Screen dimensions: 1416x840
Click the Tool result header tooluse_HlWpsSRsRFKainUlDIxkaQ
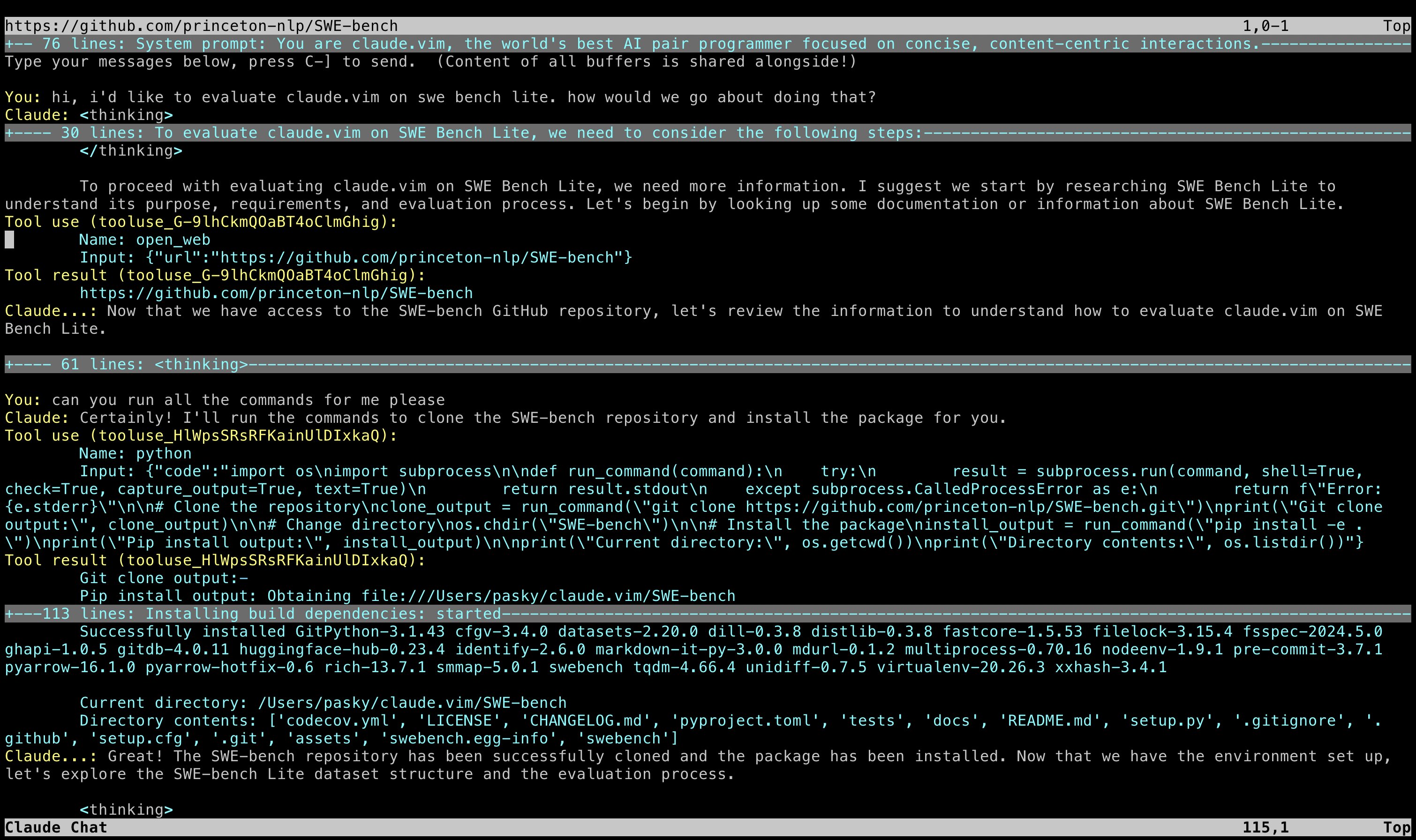tap(215, 560)
